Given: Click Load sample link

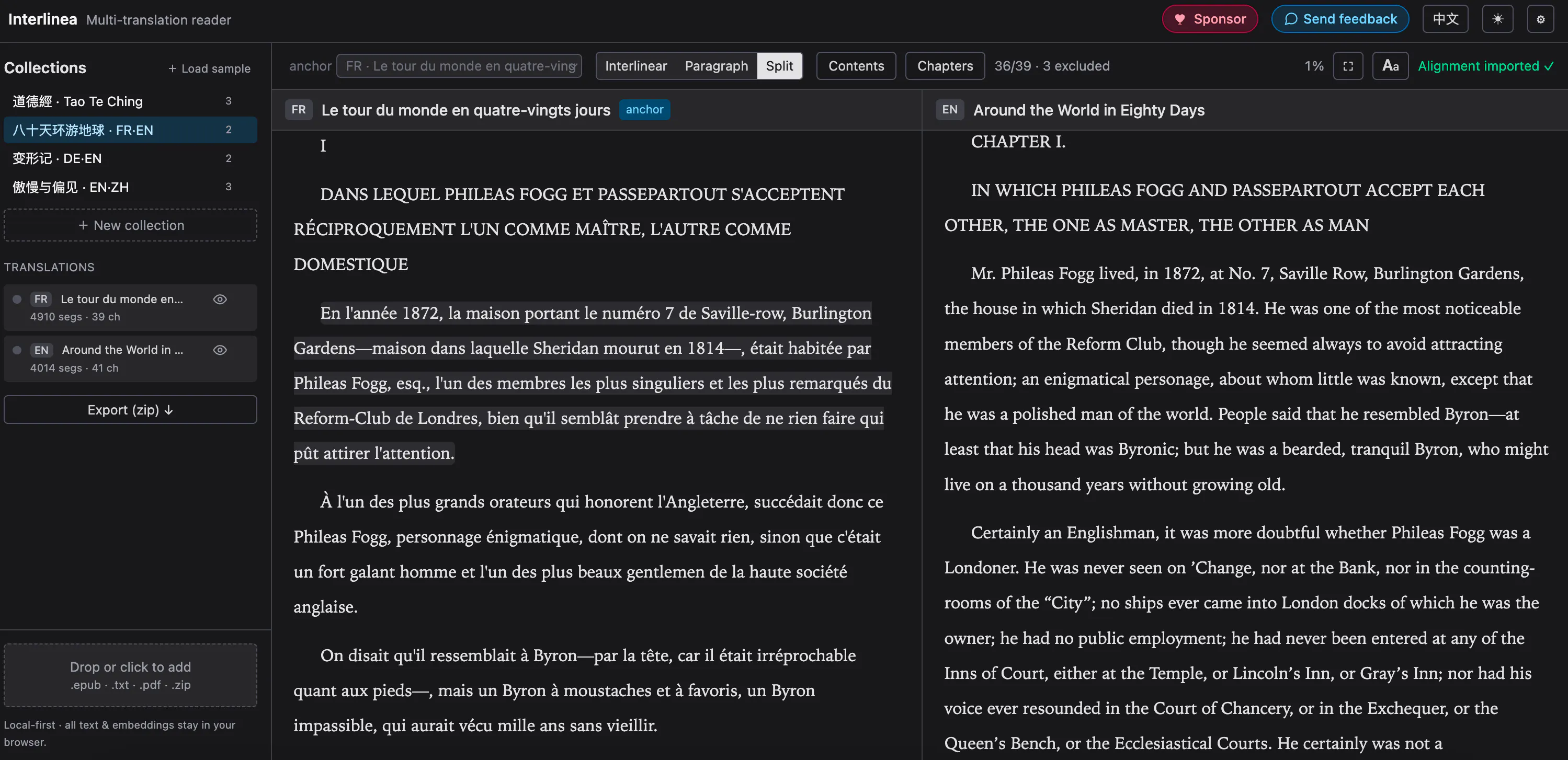Looking at the screenshot, I should point(209,68).
